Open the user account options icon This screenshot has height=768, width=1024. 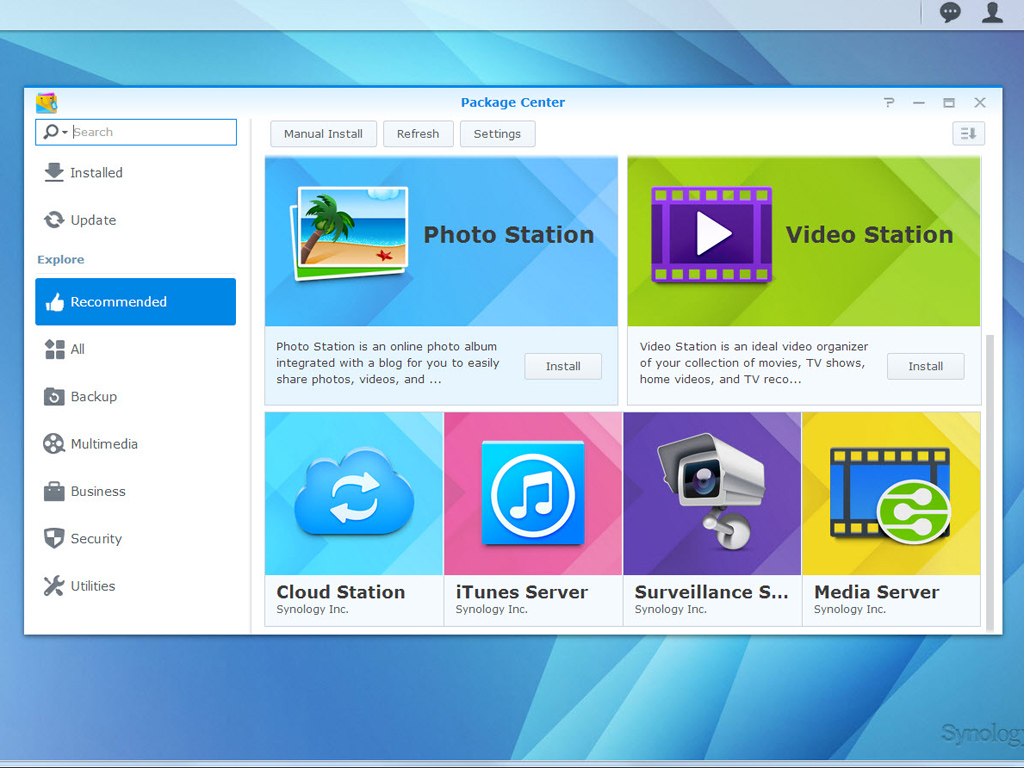[992, 12]
